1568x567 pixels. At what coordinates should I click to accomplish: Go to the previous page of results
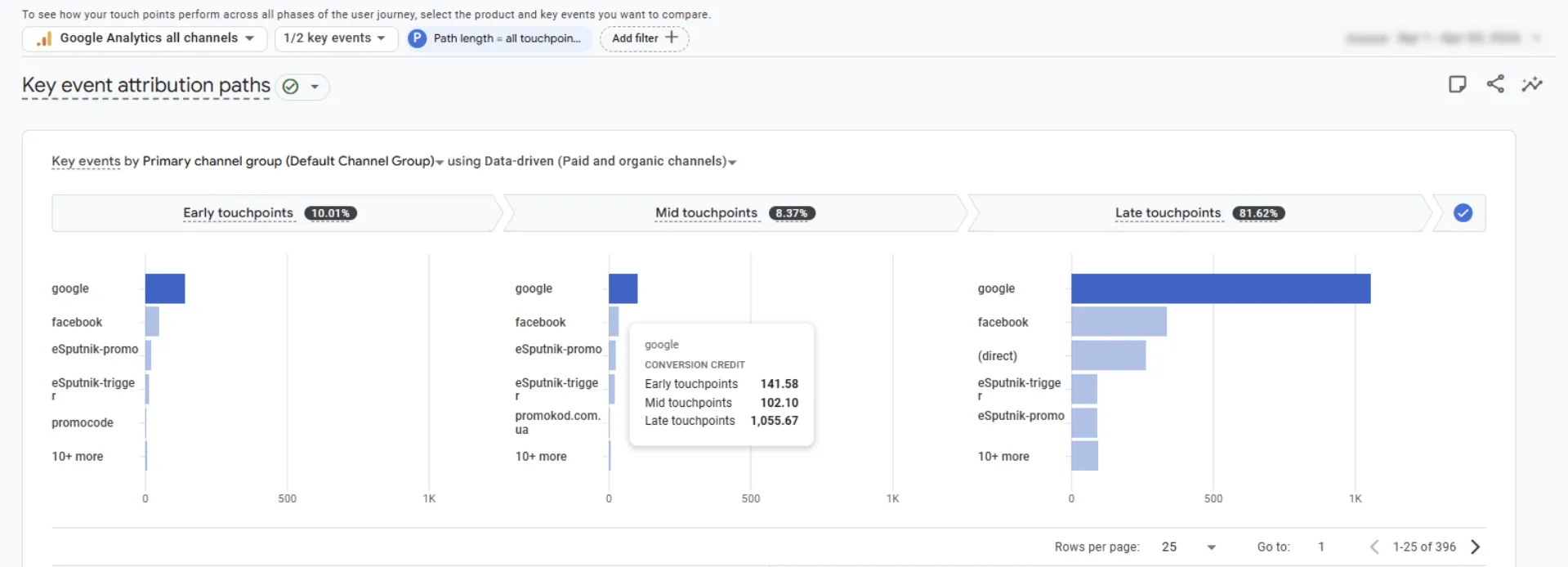click(x=1374, y=547)
